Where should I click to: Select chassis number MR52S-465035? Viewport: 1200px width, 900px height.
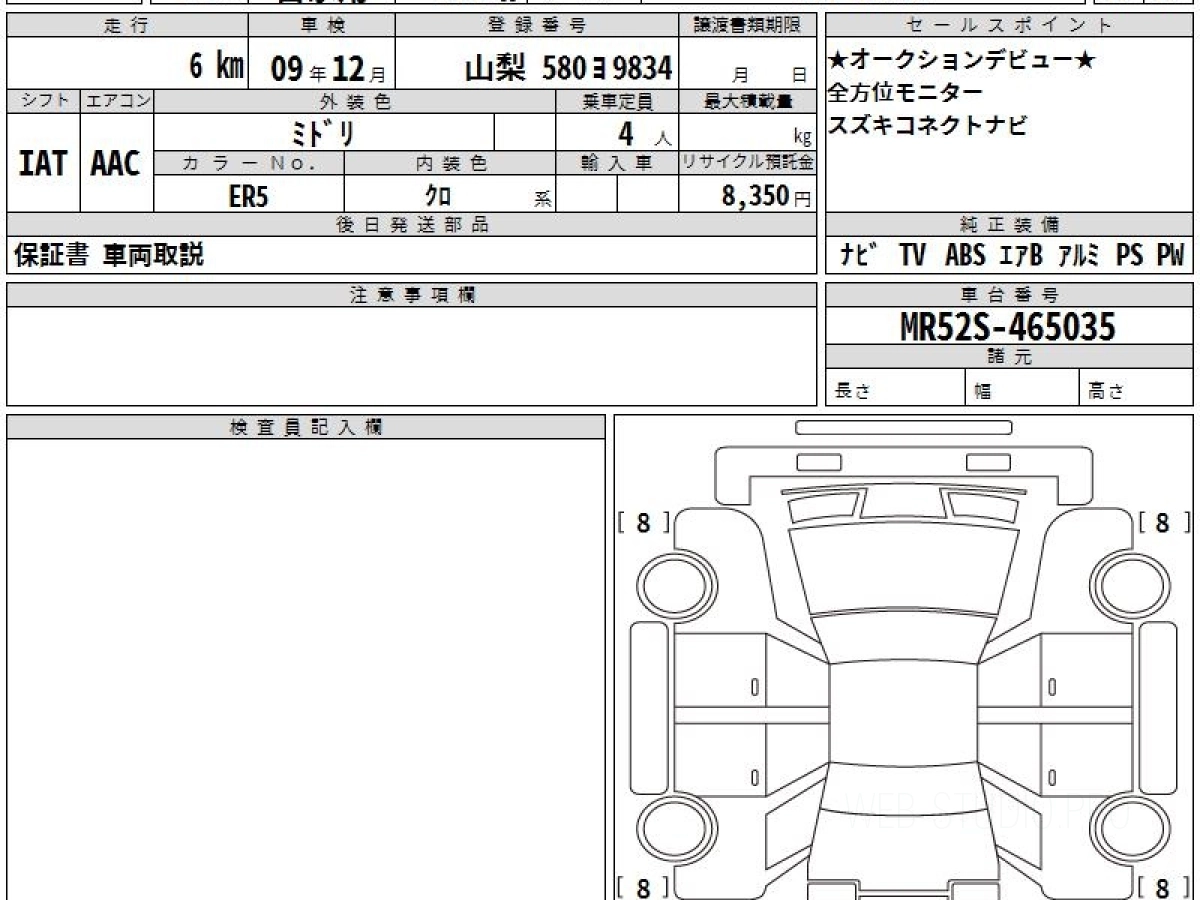tap(1007, 326)
